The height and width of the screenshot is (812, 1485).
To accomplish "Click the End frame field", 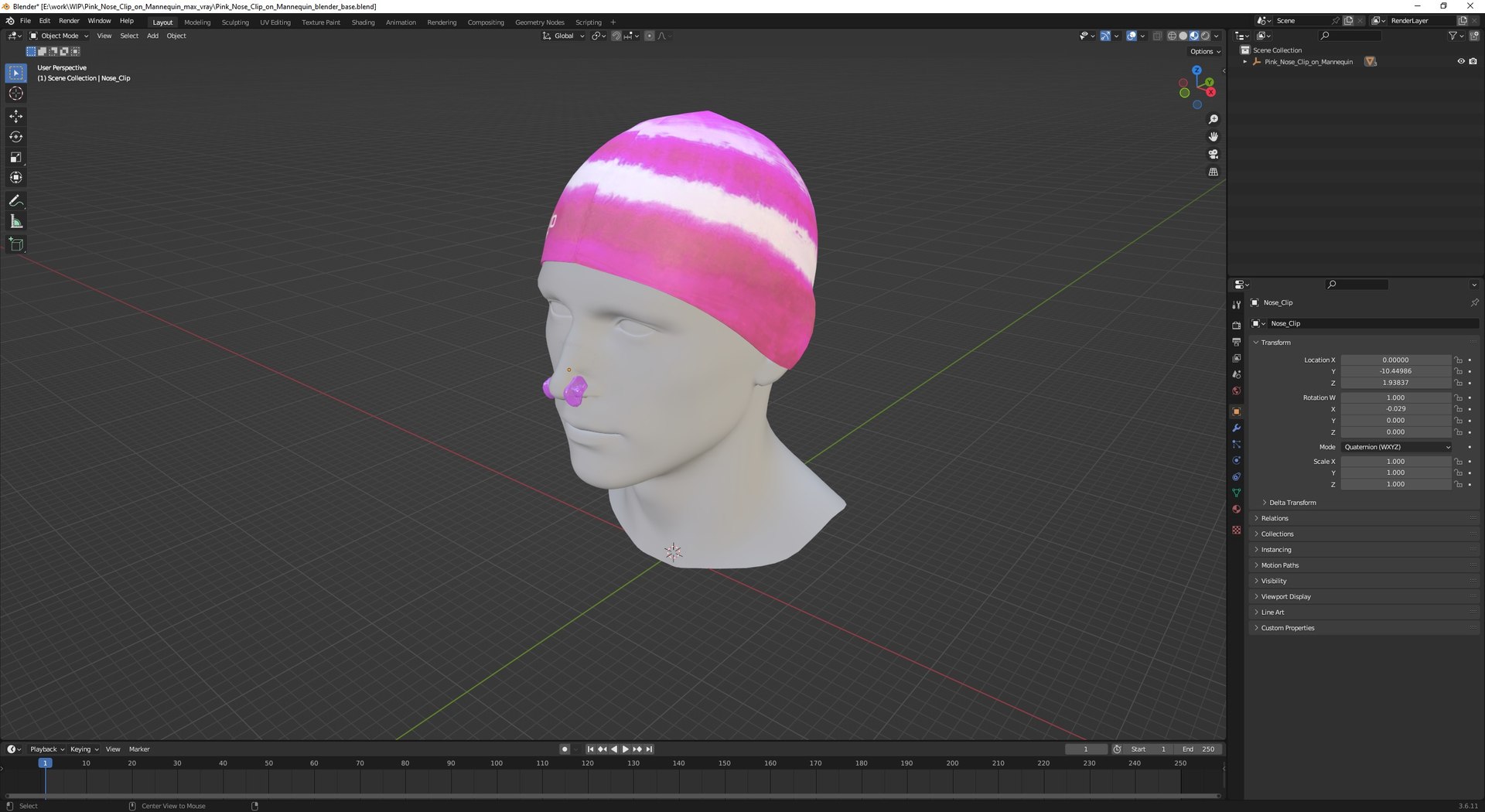I will [1199, 749].
